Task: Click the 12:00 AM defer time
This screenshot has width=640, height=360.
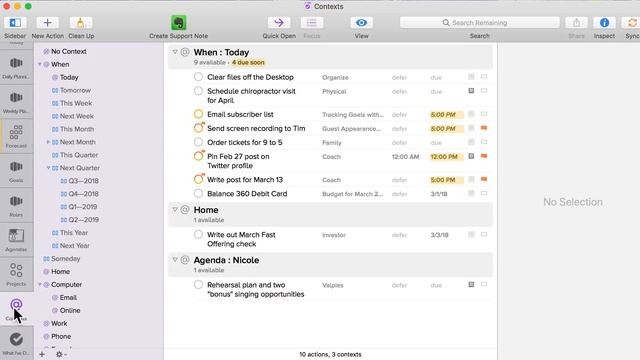Action: 405,157
